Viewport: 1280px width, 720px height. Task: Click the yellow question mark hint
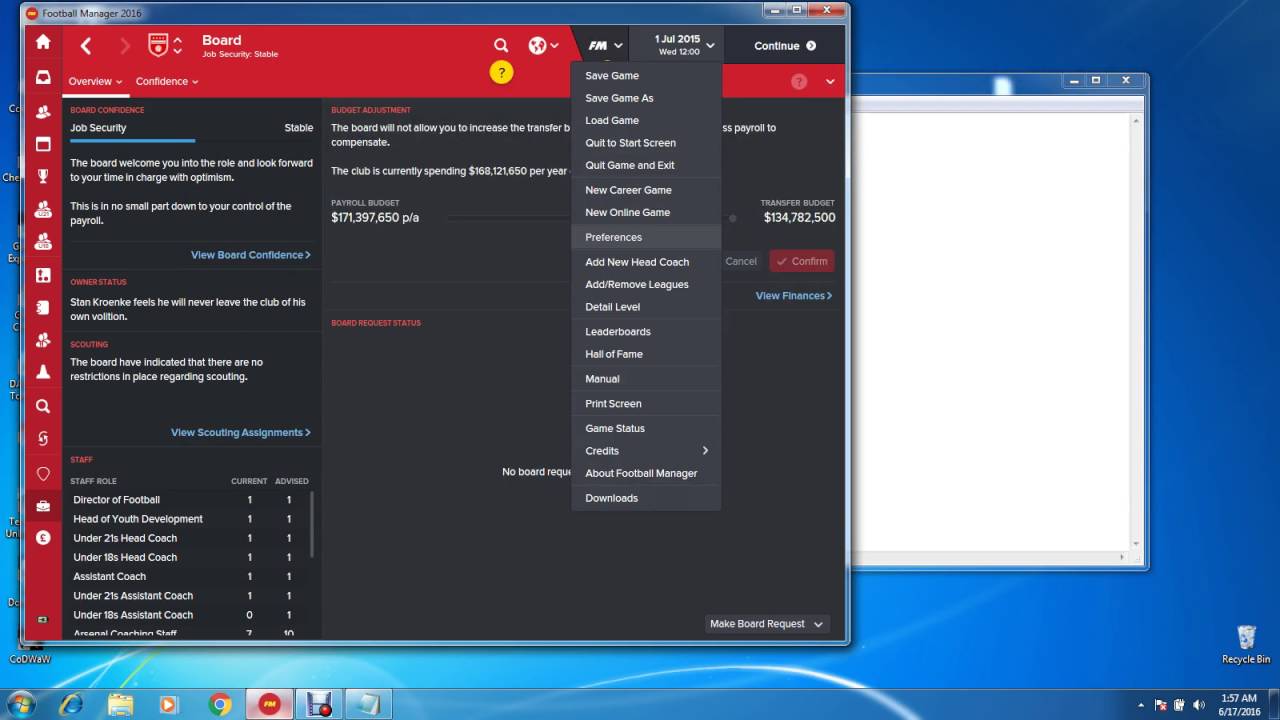(501, 72)
